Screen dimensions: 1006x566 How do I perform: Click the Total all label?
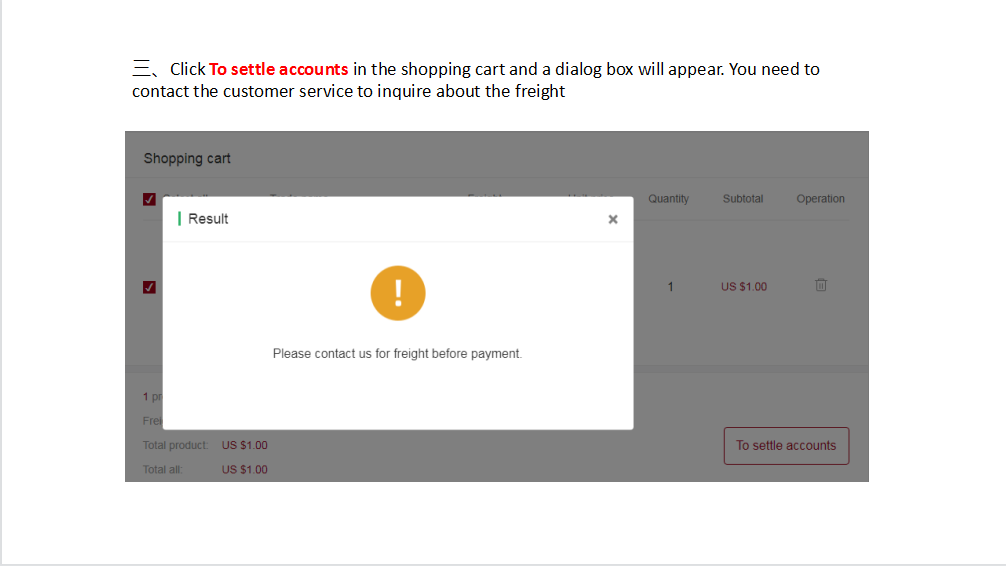pyautogui.click(x=162, y=470)
